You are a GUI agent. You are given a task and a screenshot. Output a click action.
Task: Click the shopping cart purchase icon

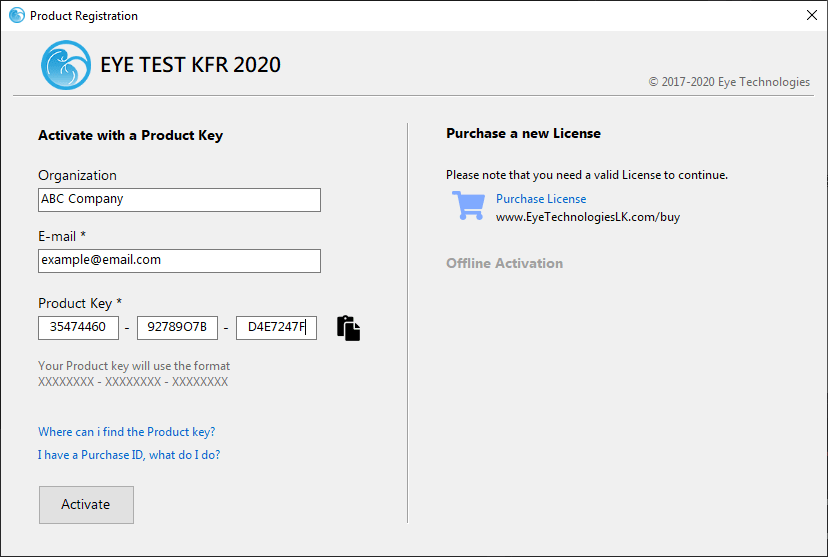click(x=468, y=205)
